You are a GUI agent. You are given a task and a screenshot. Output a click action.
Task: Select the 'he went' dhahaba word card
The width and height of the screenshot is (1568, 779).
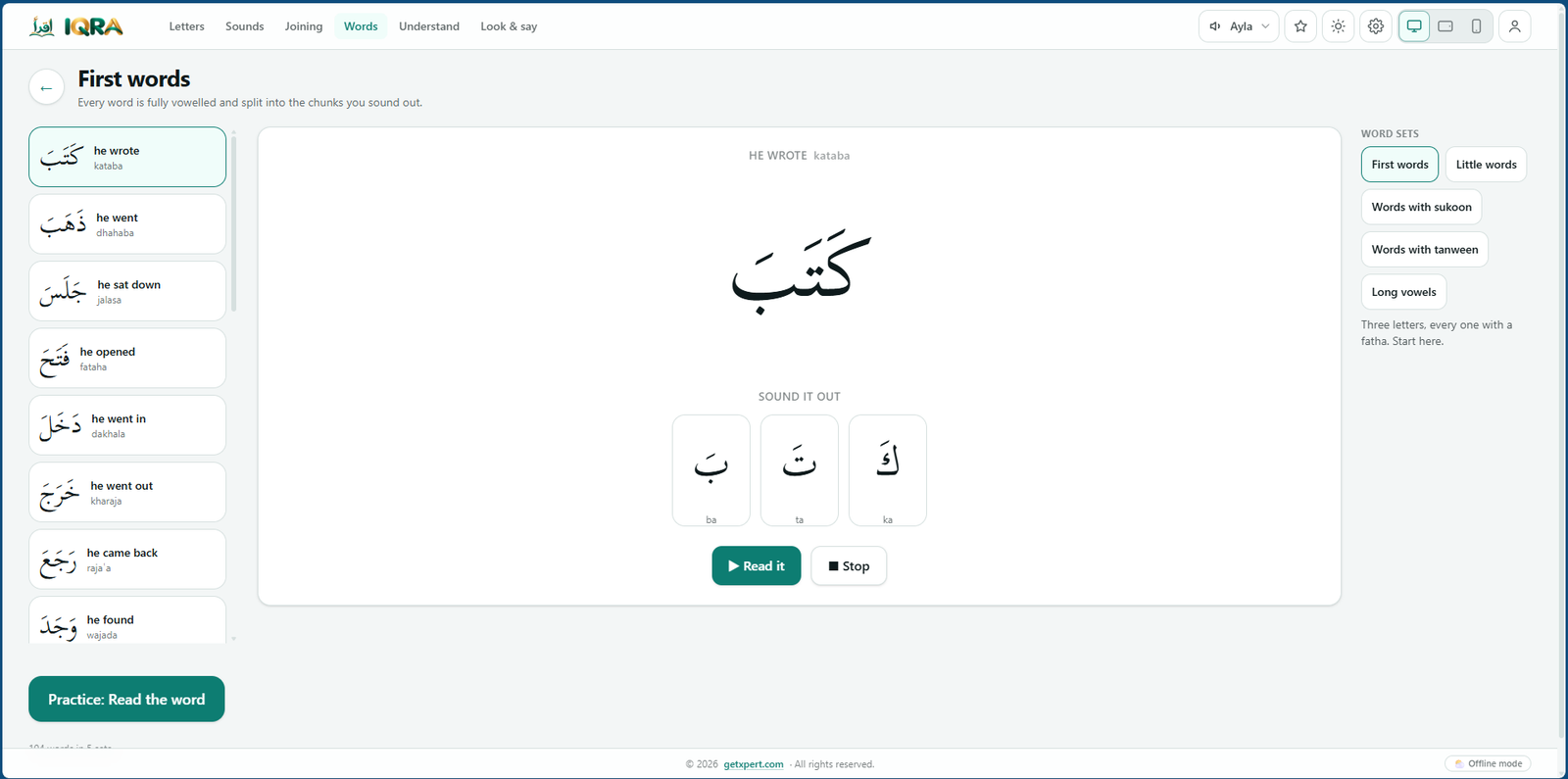127,224
